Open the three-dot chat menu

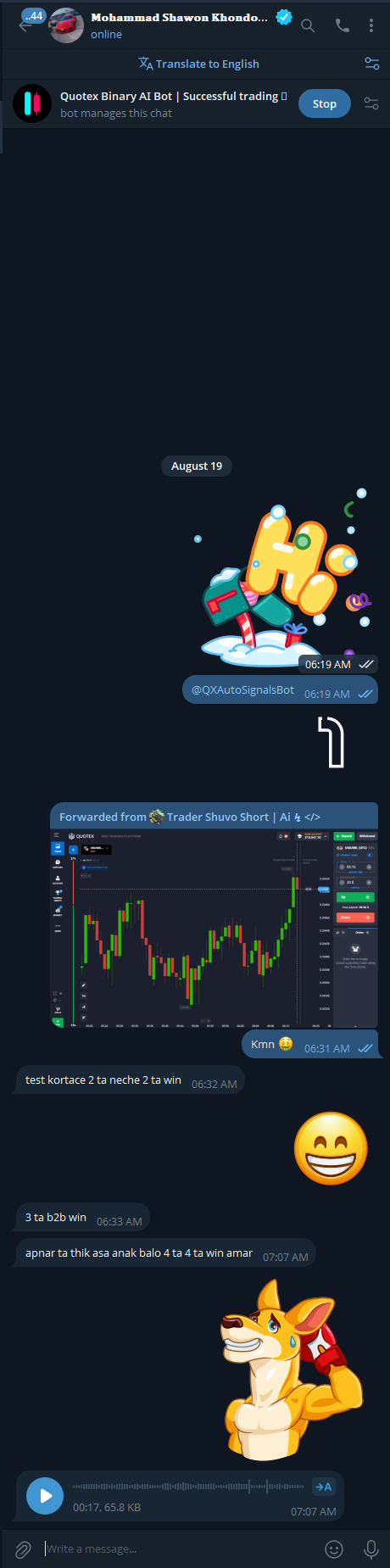click(x=371, y=25)
